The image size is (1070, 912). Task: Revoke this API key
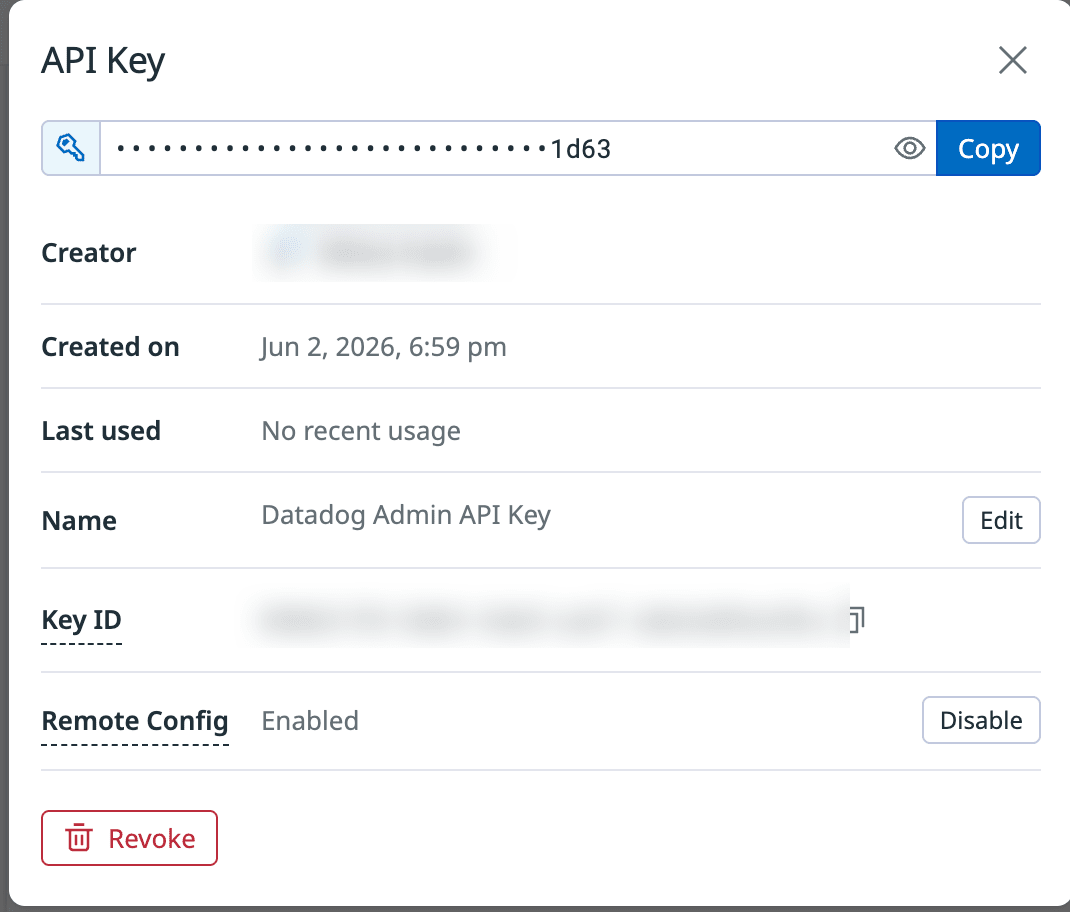coord(130,838)
